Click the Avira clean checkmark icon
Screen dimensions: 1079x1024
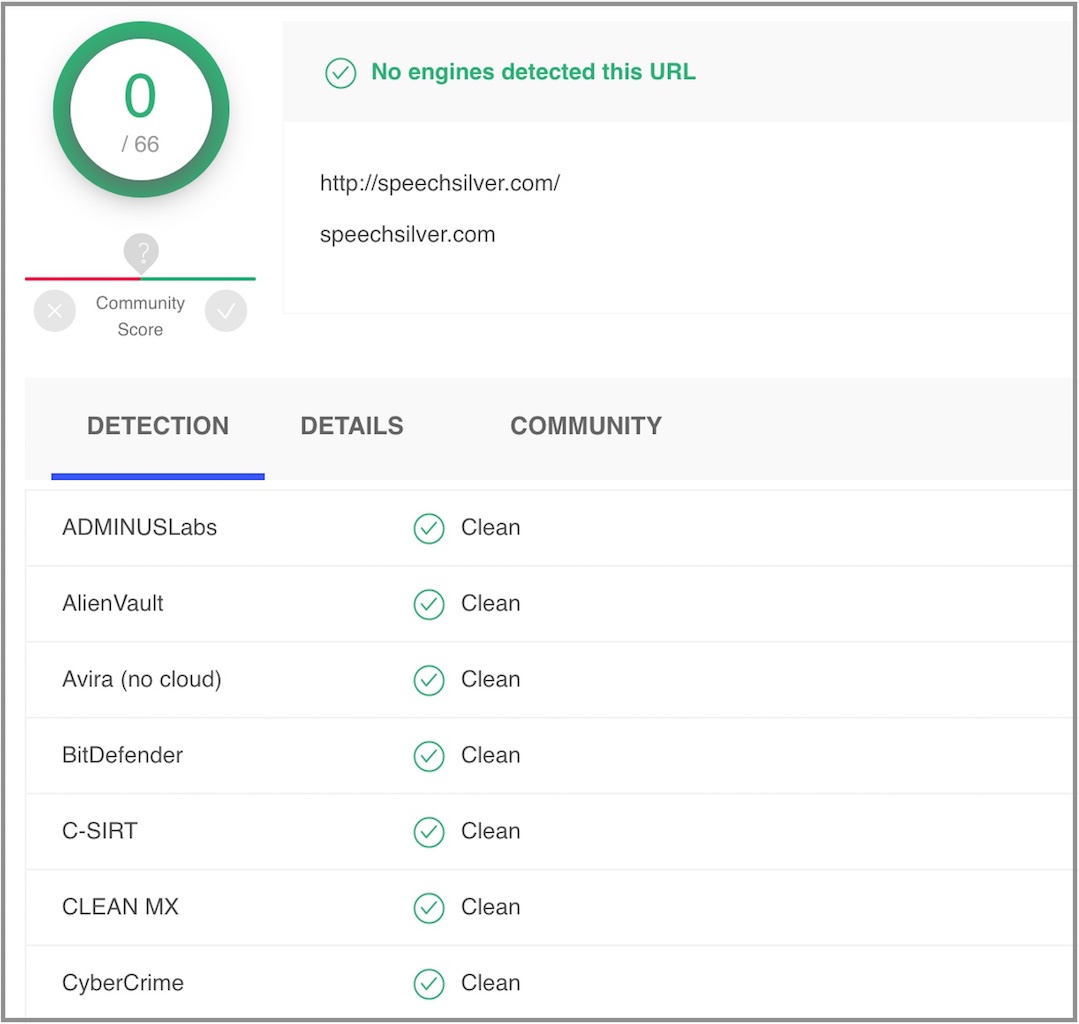coord(429,680)
